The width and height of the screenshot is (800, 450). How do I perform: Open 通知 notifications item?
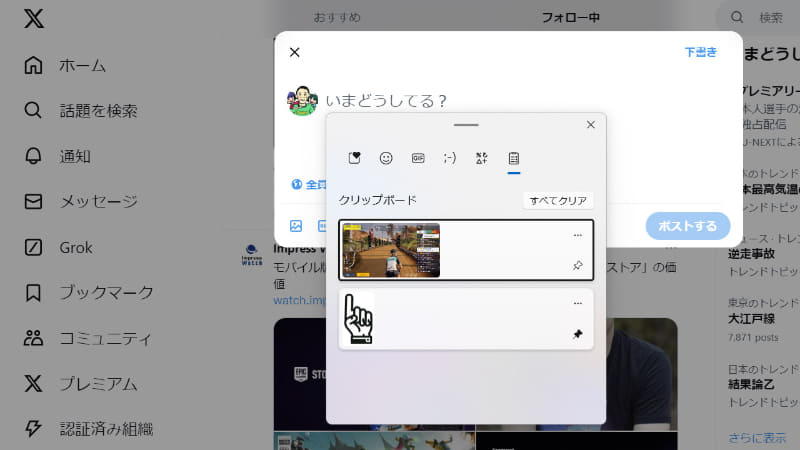point(57,156)
